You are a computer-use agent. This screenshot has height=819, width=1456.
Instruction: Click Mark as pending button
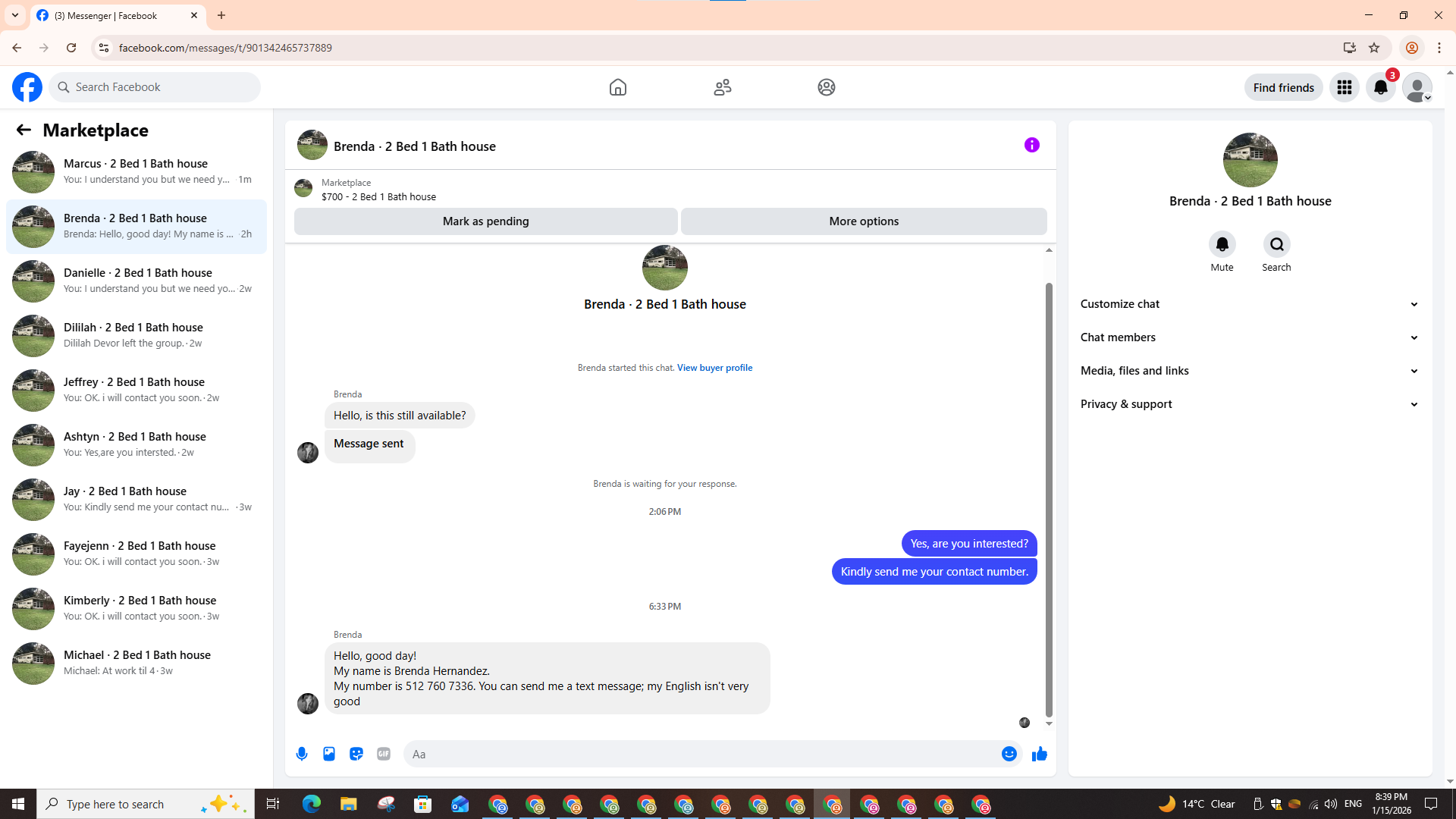(x=485, y=221)
